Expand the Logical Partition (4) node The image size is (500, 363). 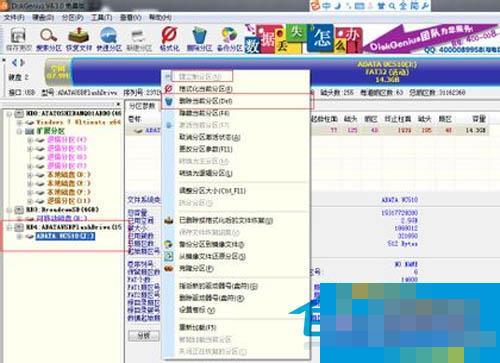pyautogui.click(x=30, y=140)
